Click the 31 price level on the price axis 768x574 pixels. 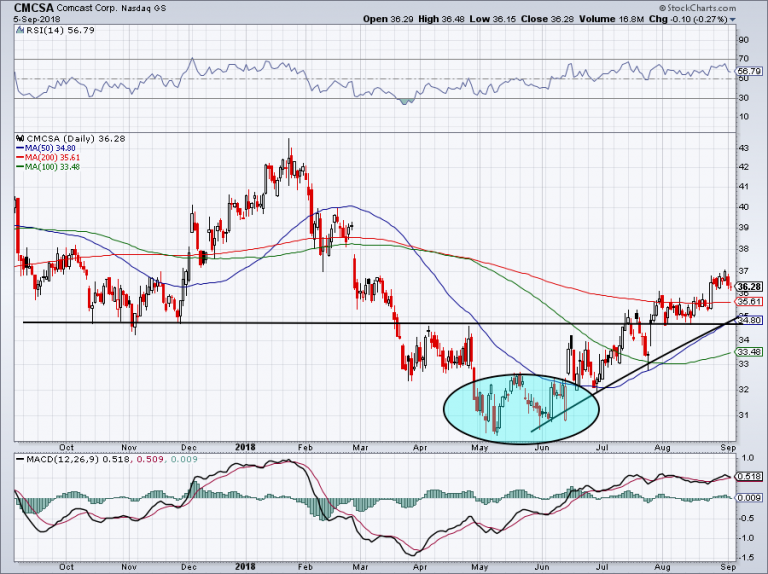743,415
